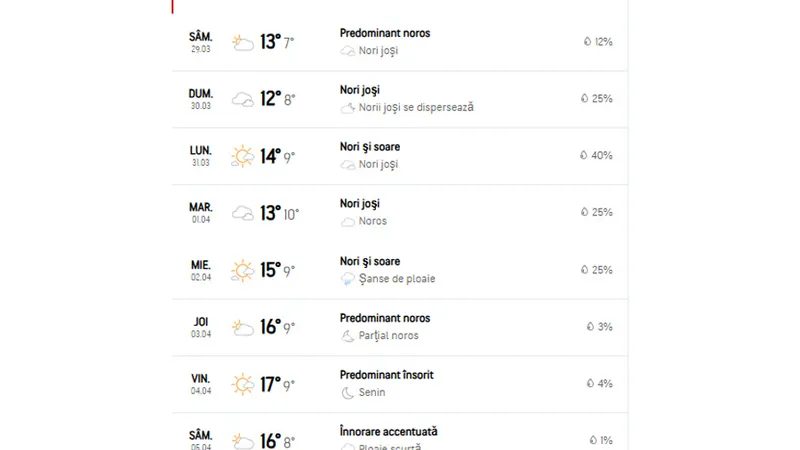The height and width of the screenshot is (450, 800).
Task: Click the sunny icon for VIN. 04.04
Action: coord(242,384)
